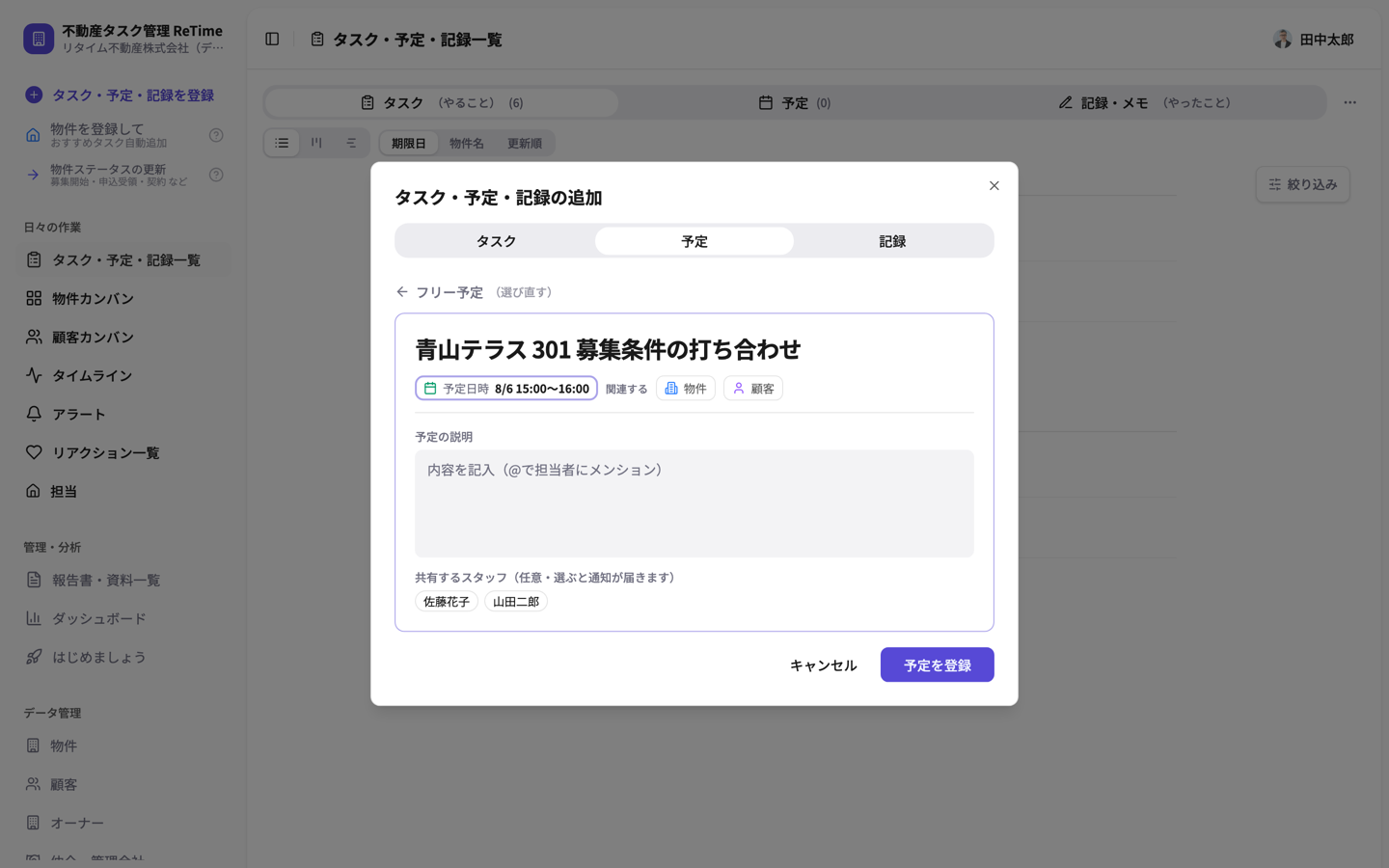This screenshot has width=1389, height=868.
Task: Click 物件ステータスの更新 link
Action: (x=108, y=175)
